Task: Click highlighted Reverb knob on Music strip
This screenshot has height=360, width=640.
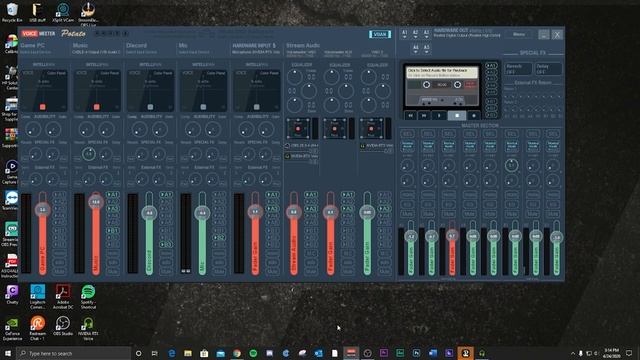Action: click(89, 154)
